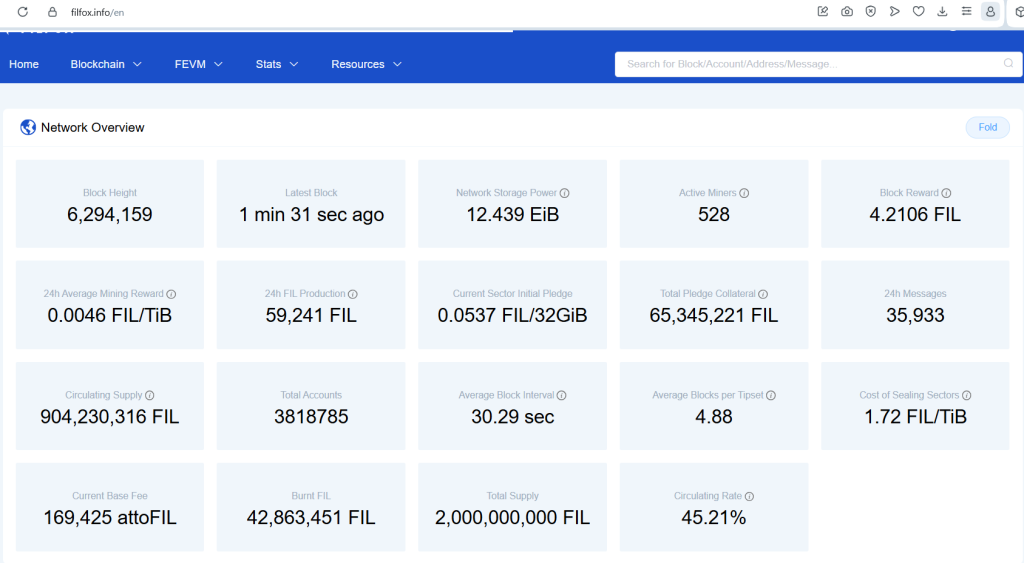Click info icon next to Average Blocks per Tipset
The image size is (1024, 563).
(771, 396)
